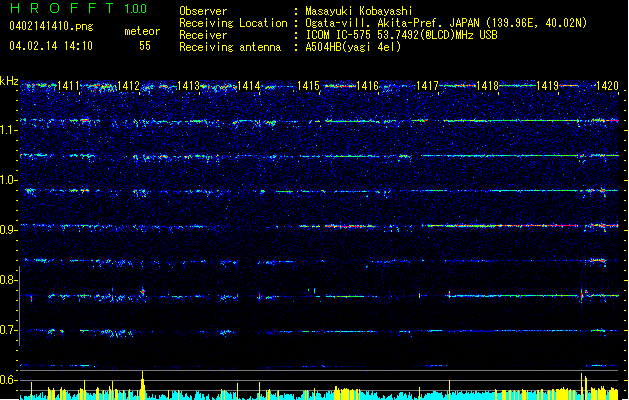Click the 1413 time marker

point(188,86)
